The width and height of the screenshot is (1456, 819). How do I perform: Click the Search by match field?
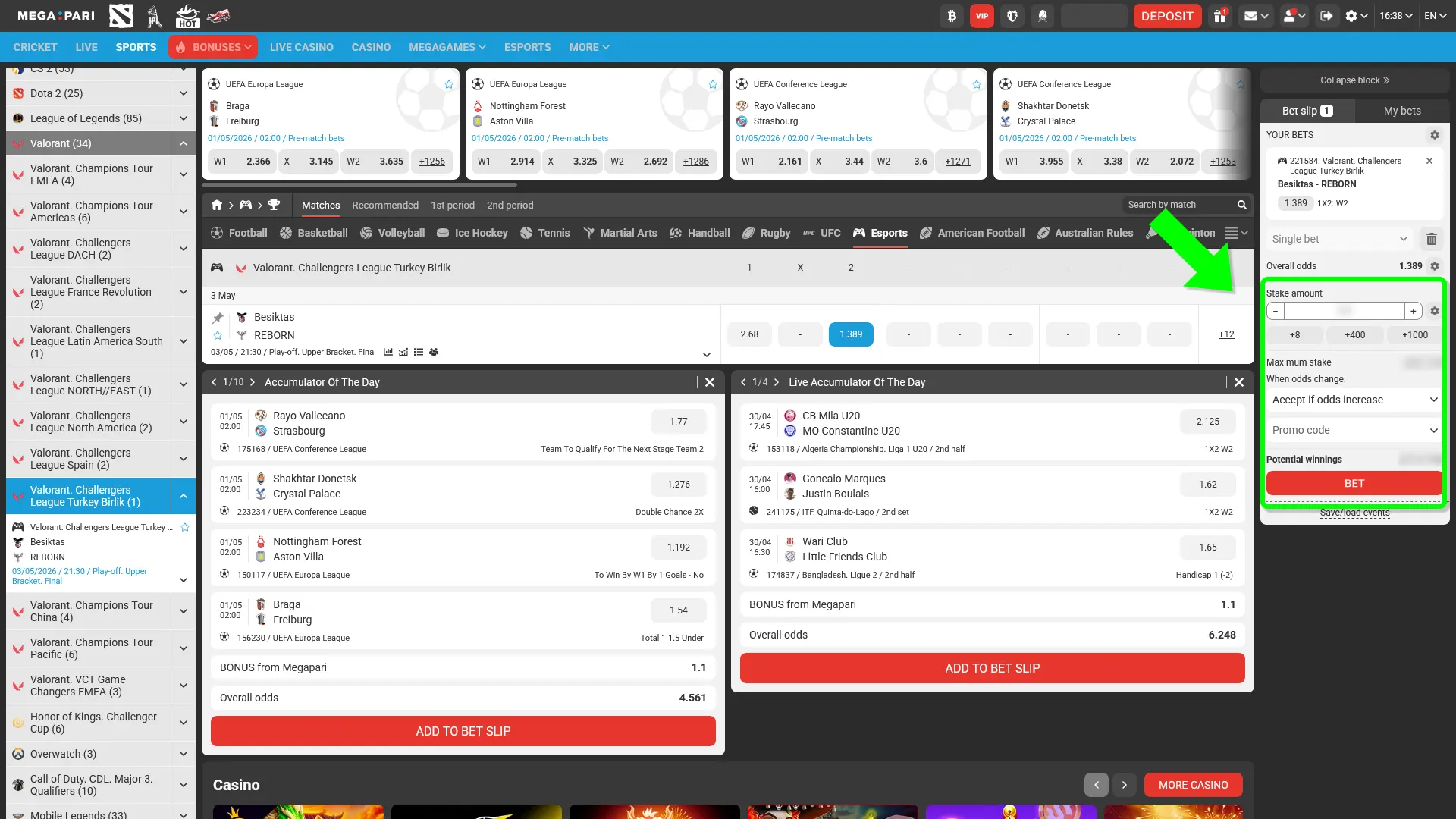click(x=1178, y=205)
